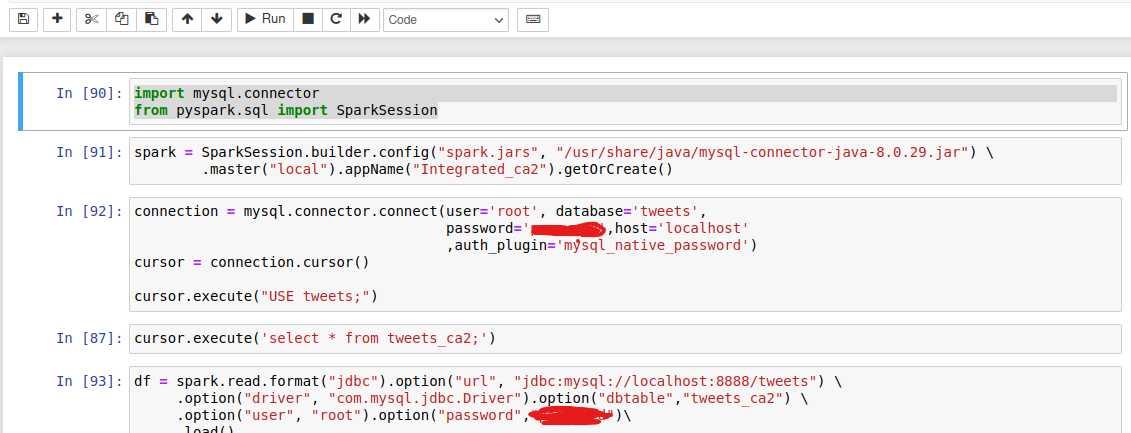Click 'cursor = connection.cursor()' line
1131x433 pixels.
[x=252, y=262]
